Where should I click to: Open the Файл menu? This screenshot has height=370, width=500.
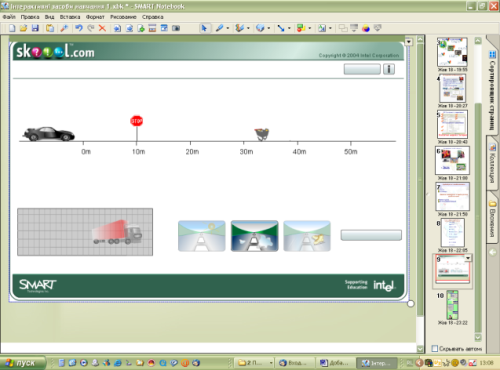point(9,17)
